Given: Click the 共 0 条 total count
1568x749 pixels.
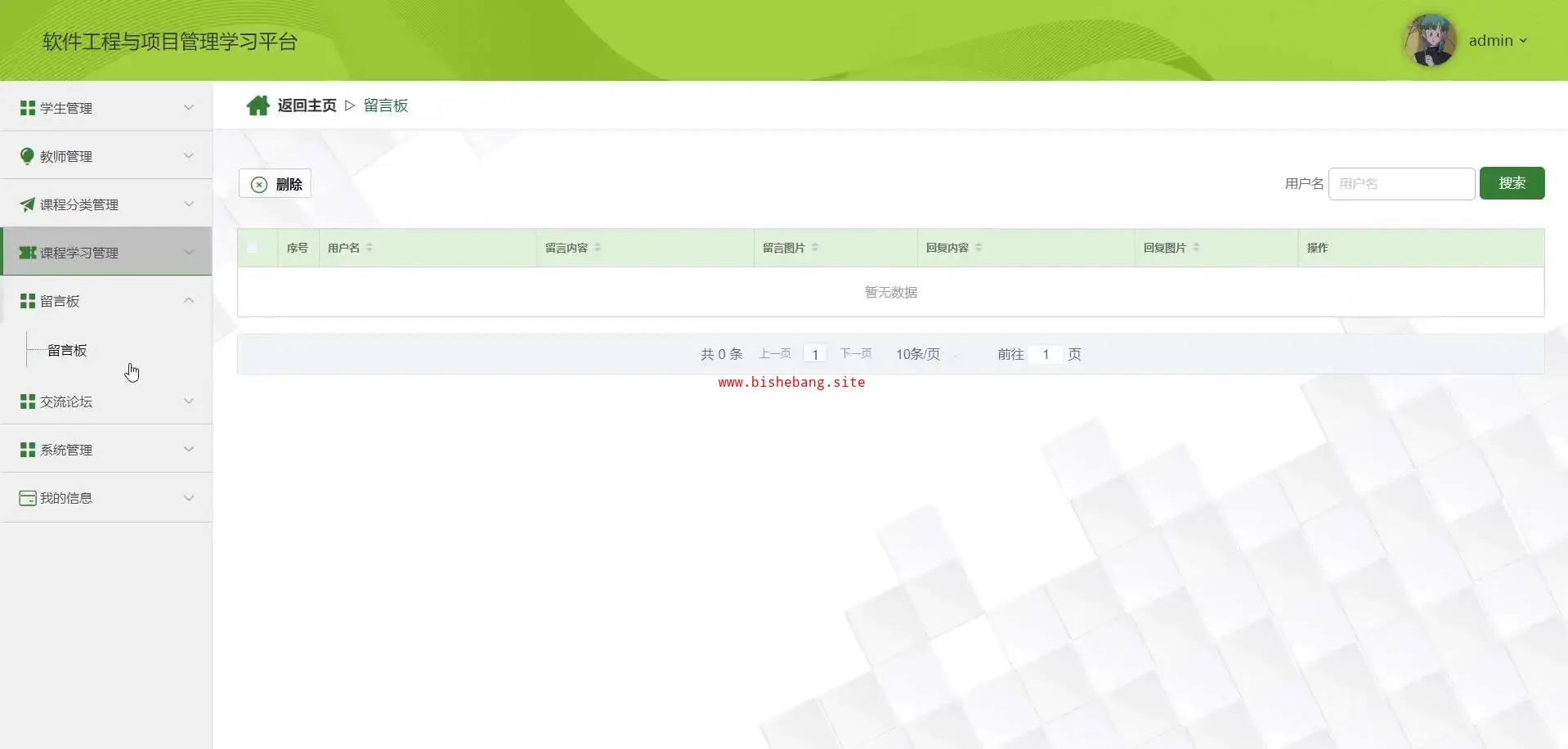Looking at the screenshot, I should [722, 354].
